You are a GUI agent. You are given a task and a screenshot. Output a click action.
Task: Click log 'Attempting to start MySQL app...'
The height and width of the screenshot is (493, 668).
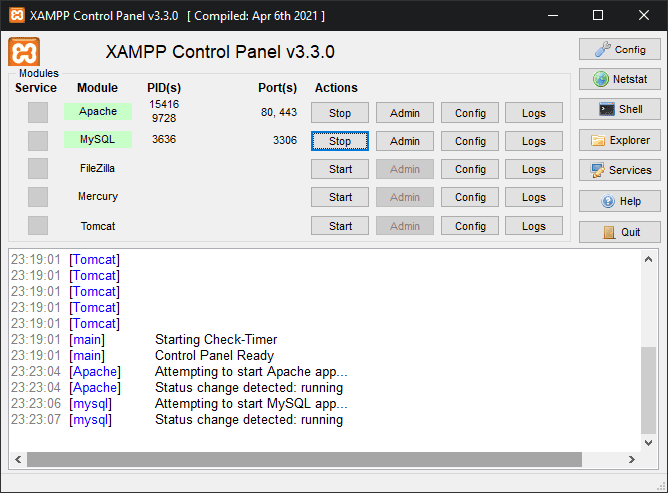(251, 404)
